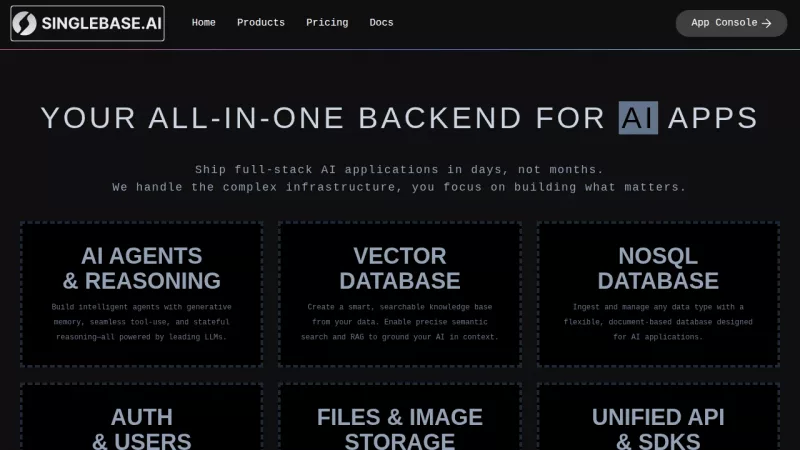Click the Vector Database description paragraph
Image resolution: width=800 pixels, height=450 pixels.
[399, 322]
